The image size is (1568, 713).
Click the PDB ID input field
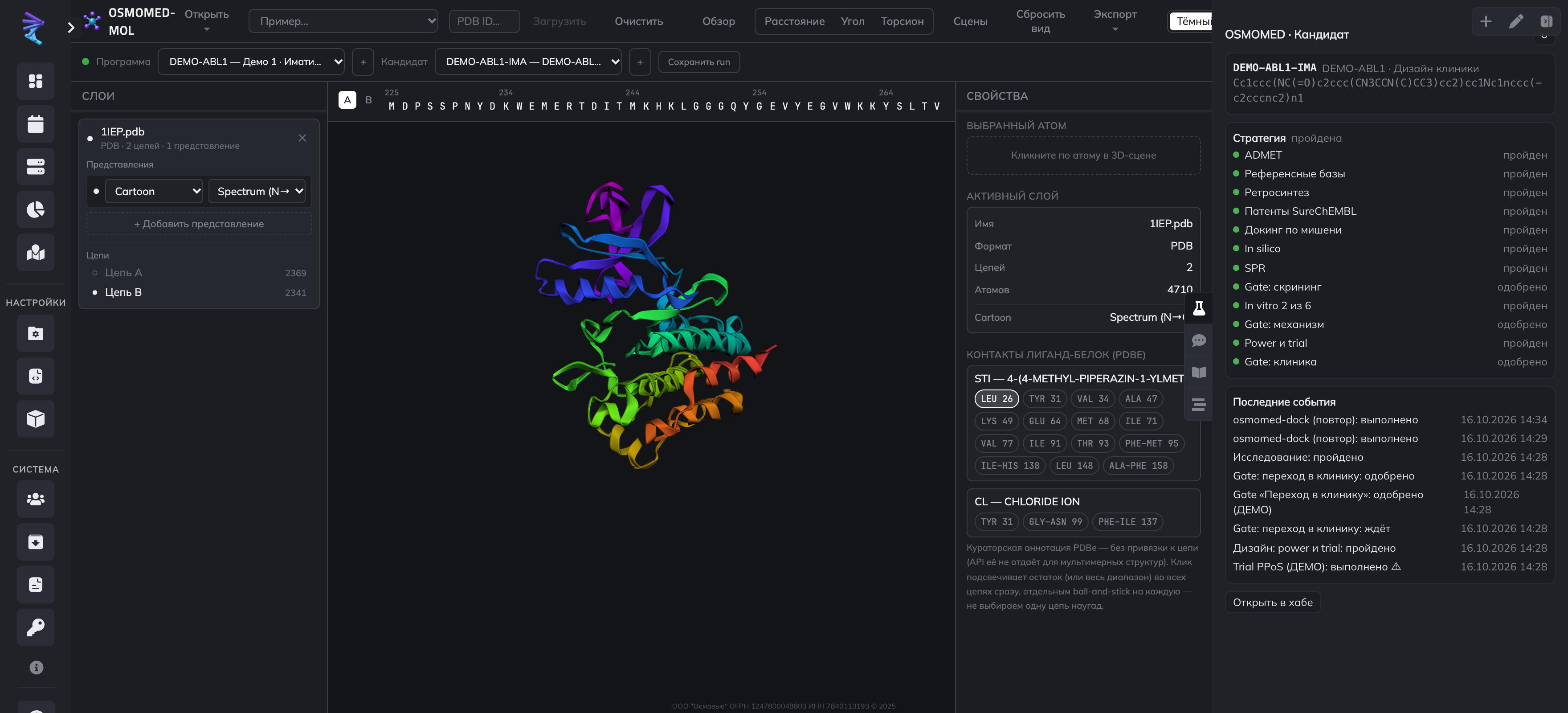(x=485, y=21)
